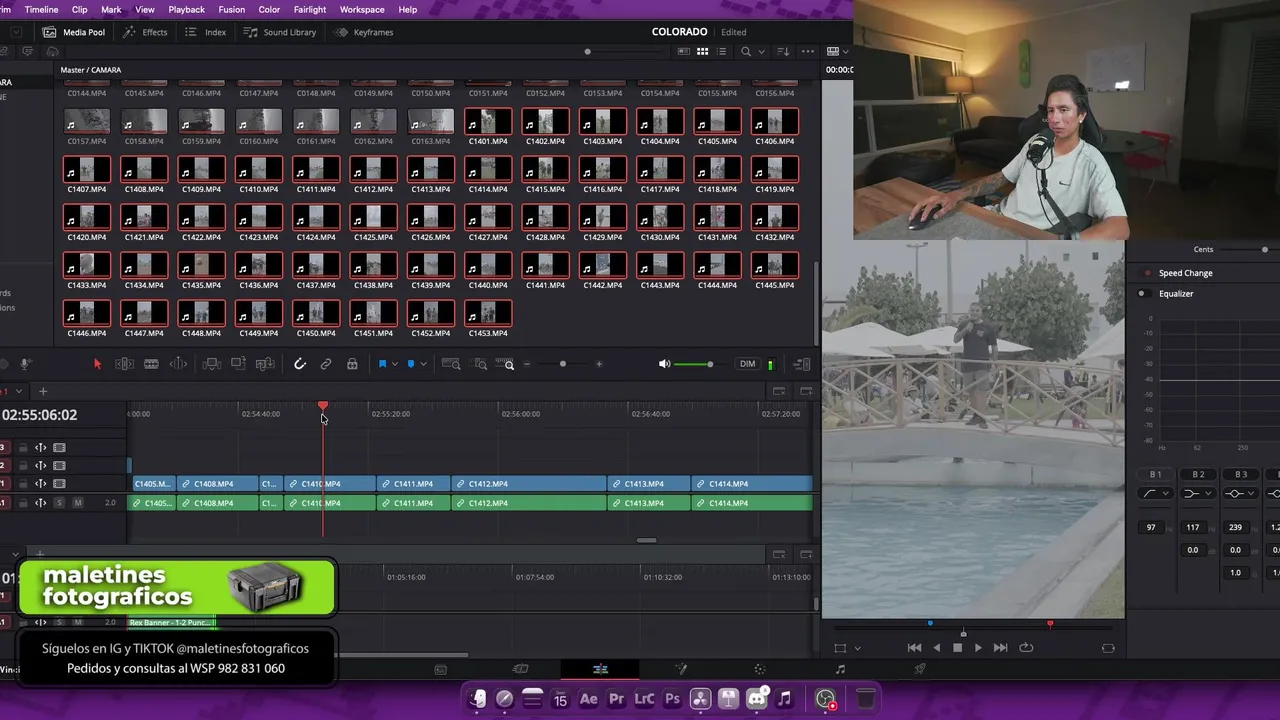This screenshot has height=720, width=1280.
Task: Switch media pool to thumbnail grid view
Action: pyautogui.click(x=703, y=51)
